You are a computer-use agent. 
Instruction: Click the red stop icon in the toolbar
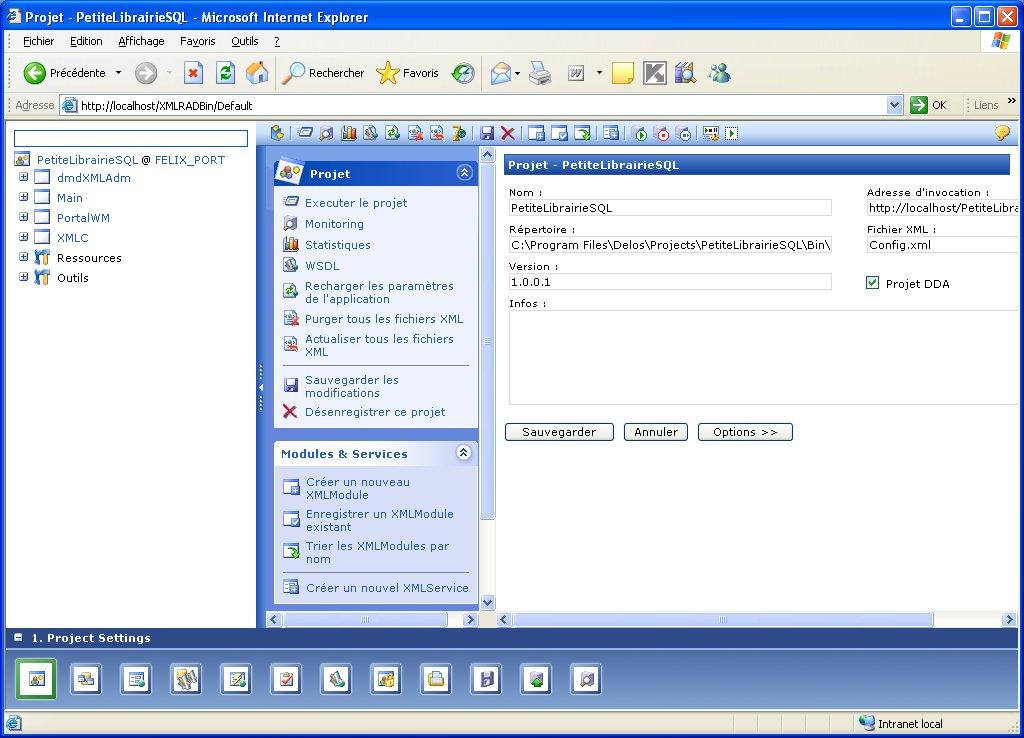point(662,133)
